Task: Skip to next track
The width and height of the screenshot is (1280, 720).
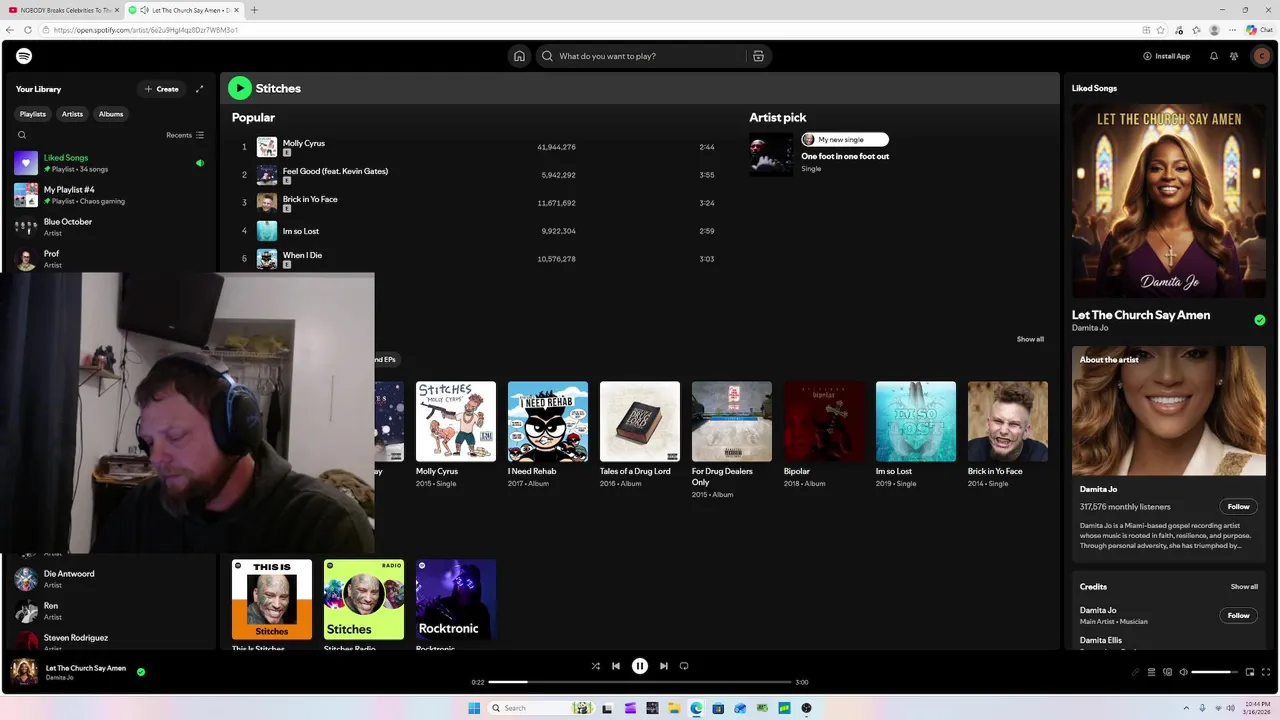Action: (x=663, y=666)
